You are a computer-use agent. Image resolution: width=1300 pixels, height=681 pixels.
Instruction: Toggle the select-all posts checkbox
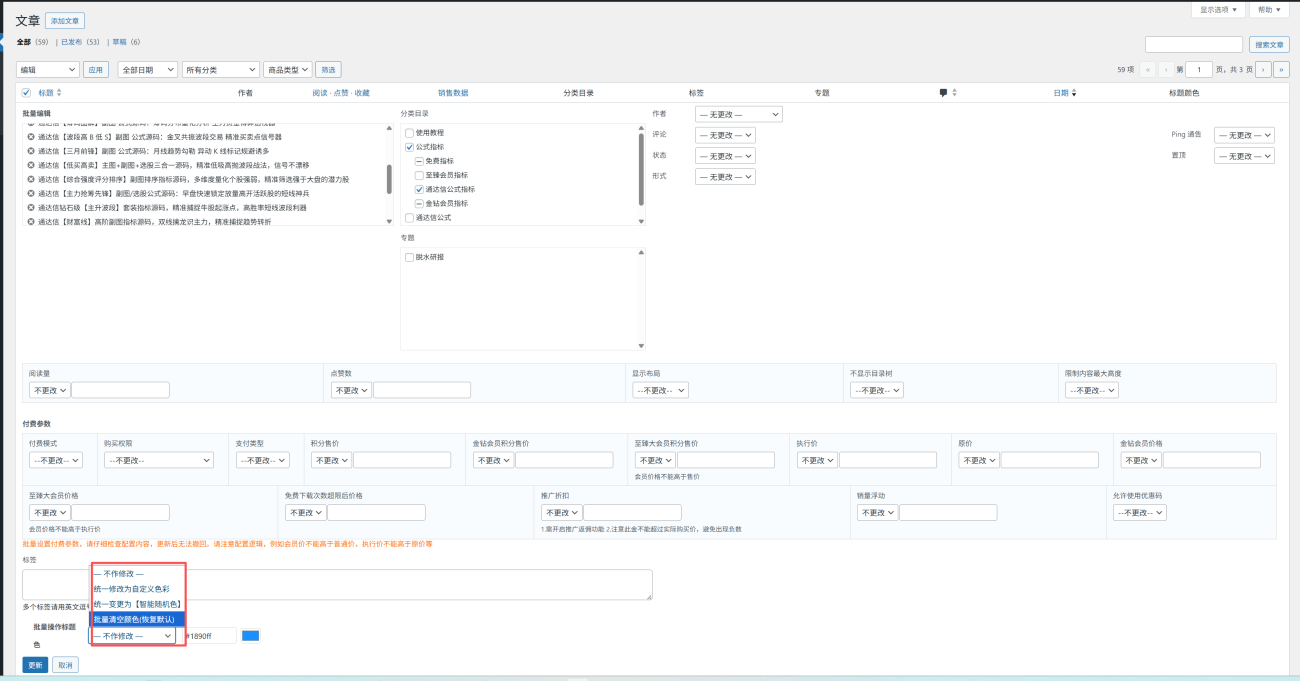coord(26,92)
